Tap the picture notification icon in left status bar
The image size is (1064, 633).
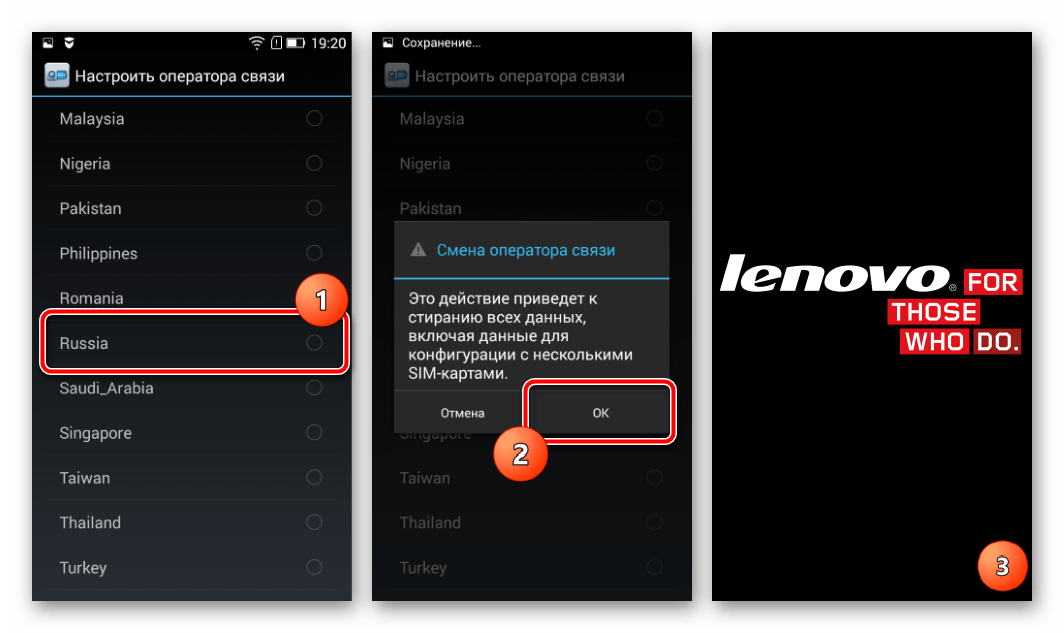coord(48,43)
